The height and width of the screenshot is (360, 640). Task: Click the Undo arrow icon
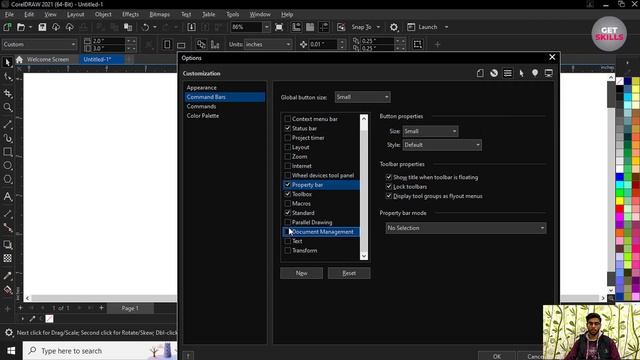(x=145, y=27)
